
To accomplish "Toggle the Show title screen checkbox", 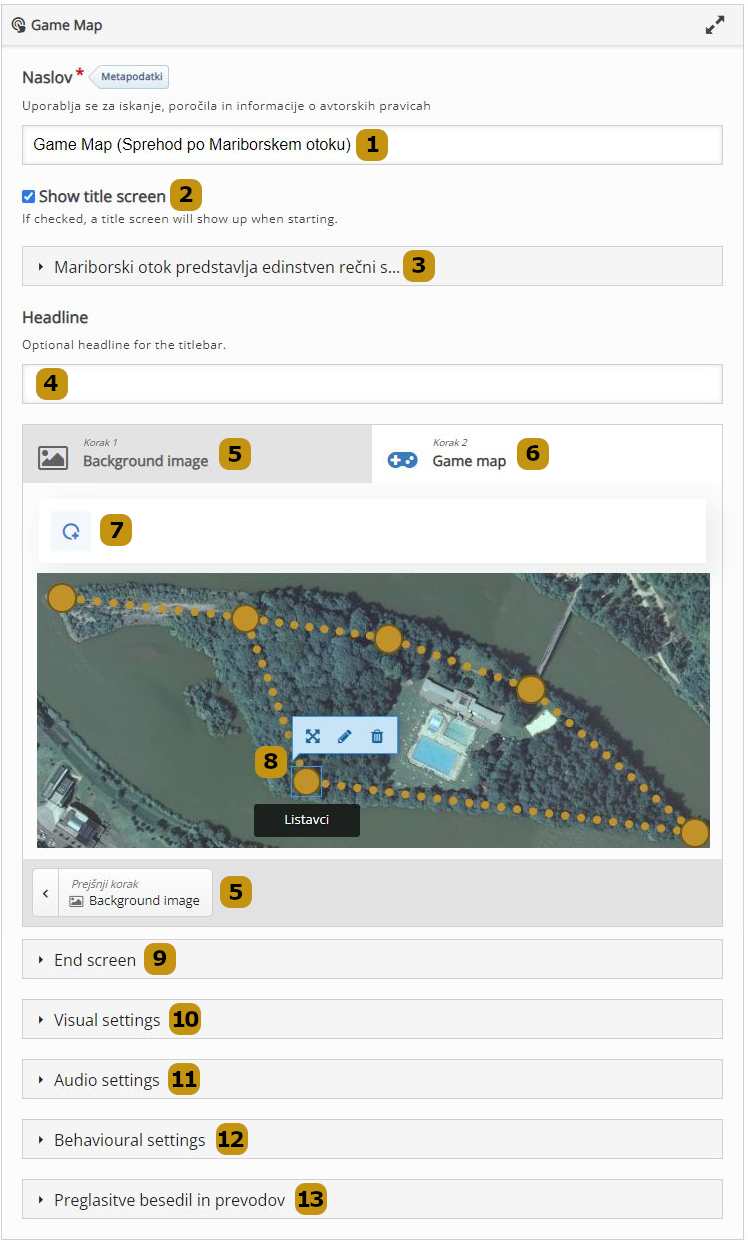I will pos(29,196).
